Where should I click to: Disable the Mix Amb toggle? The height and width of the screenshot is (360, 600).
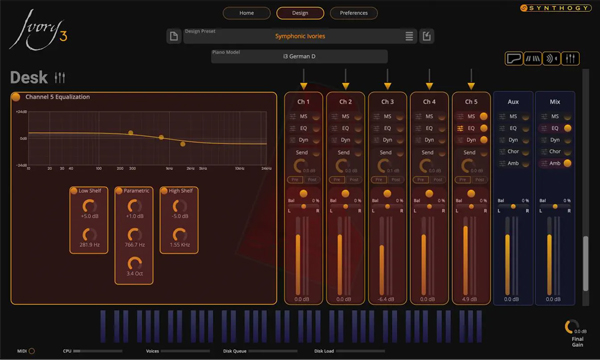[x=567, y=163]
